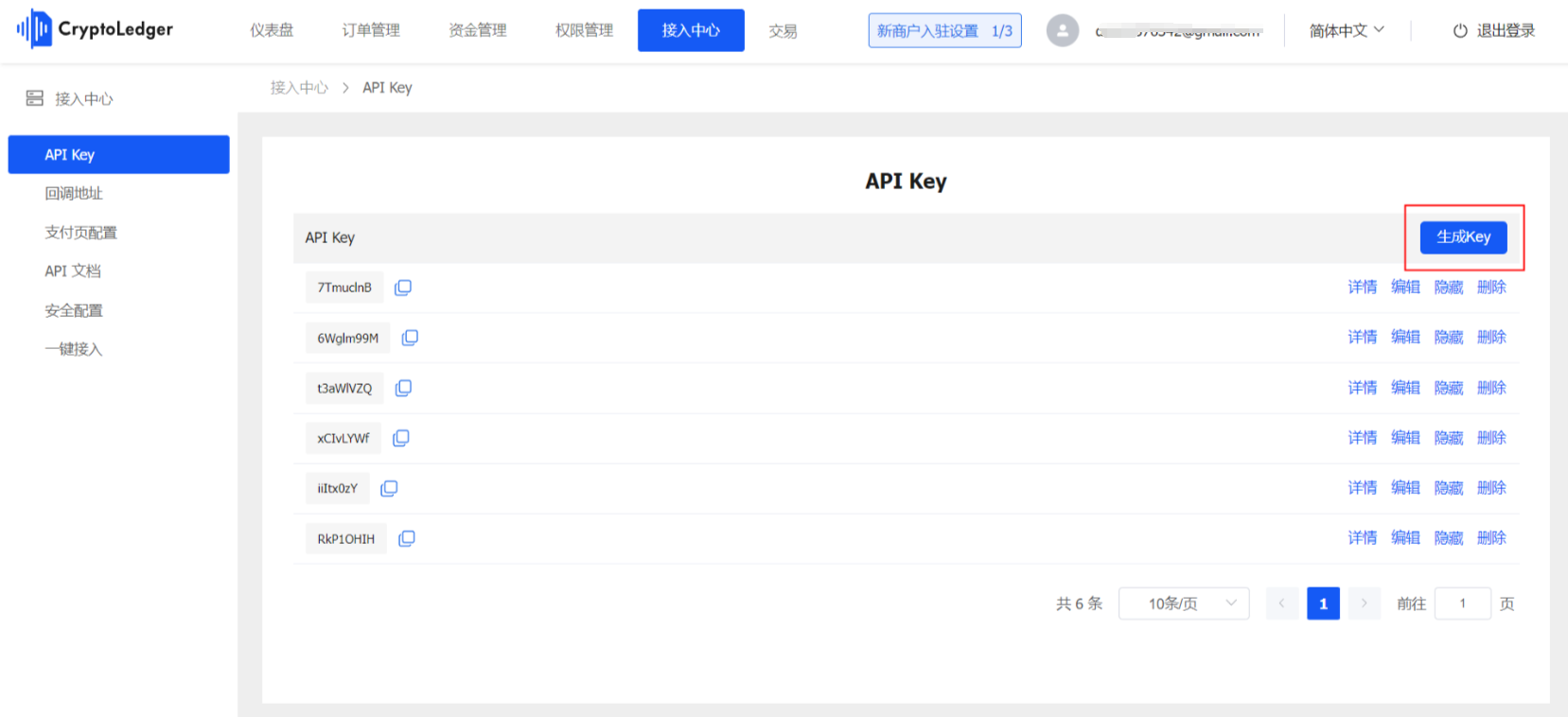This screenshot has height=717, width=1568.
Task: Click 退出登录 to log out
Action: click(1494, 30)
